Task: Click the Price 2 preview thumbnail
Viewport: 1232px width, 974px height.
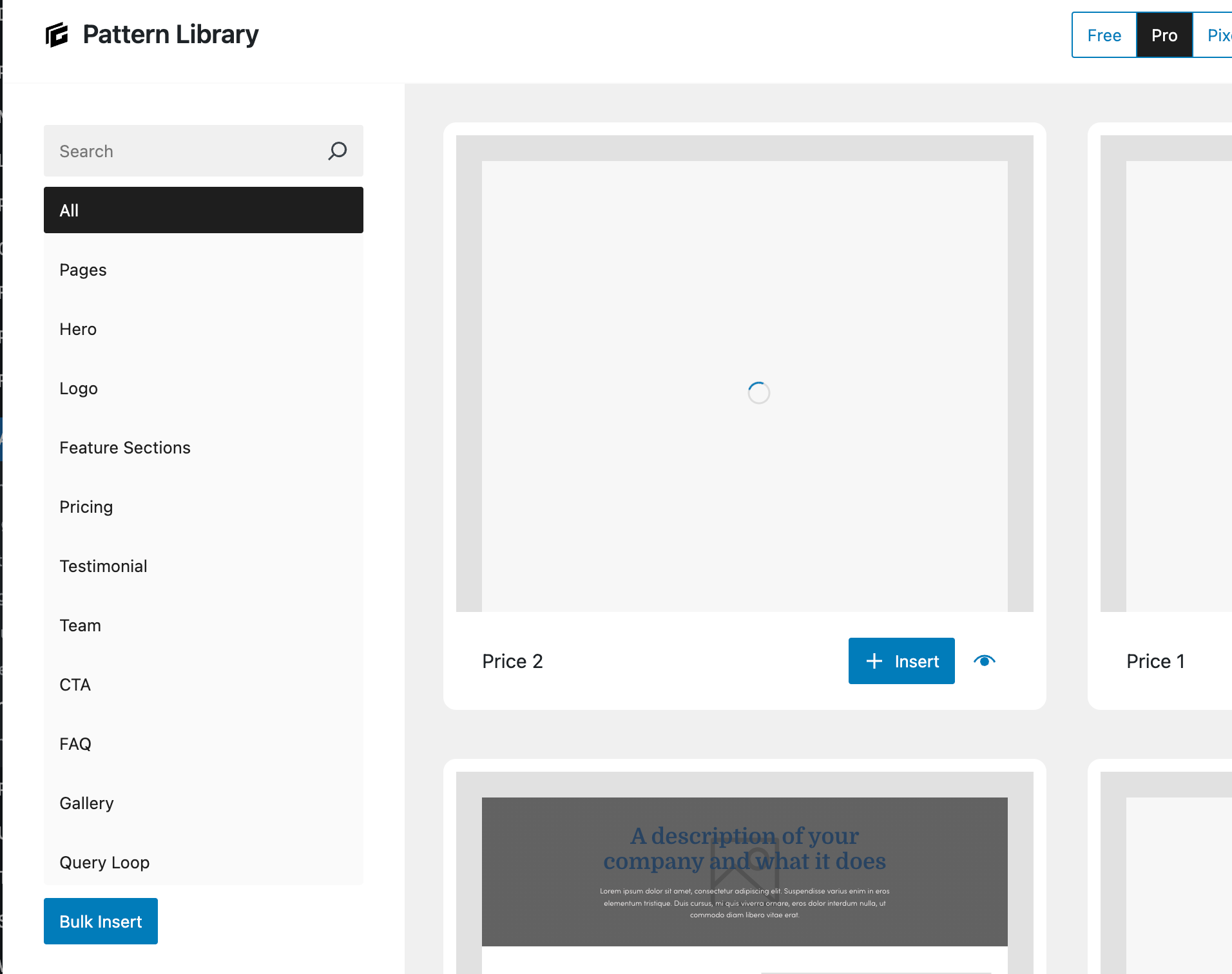Action: (745, 374)
